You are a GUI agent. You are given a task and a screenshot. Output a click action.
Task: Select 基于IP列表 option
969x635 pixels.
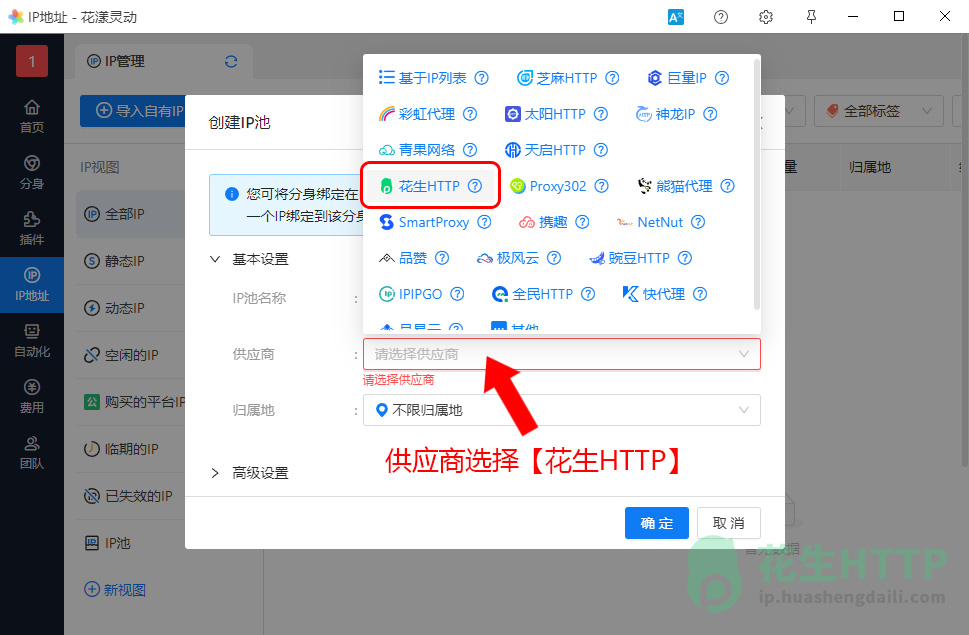pos(423,78)
